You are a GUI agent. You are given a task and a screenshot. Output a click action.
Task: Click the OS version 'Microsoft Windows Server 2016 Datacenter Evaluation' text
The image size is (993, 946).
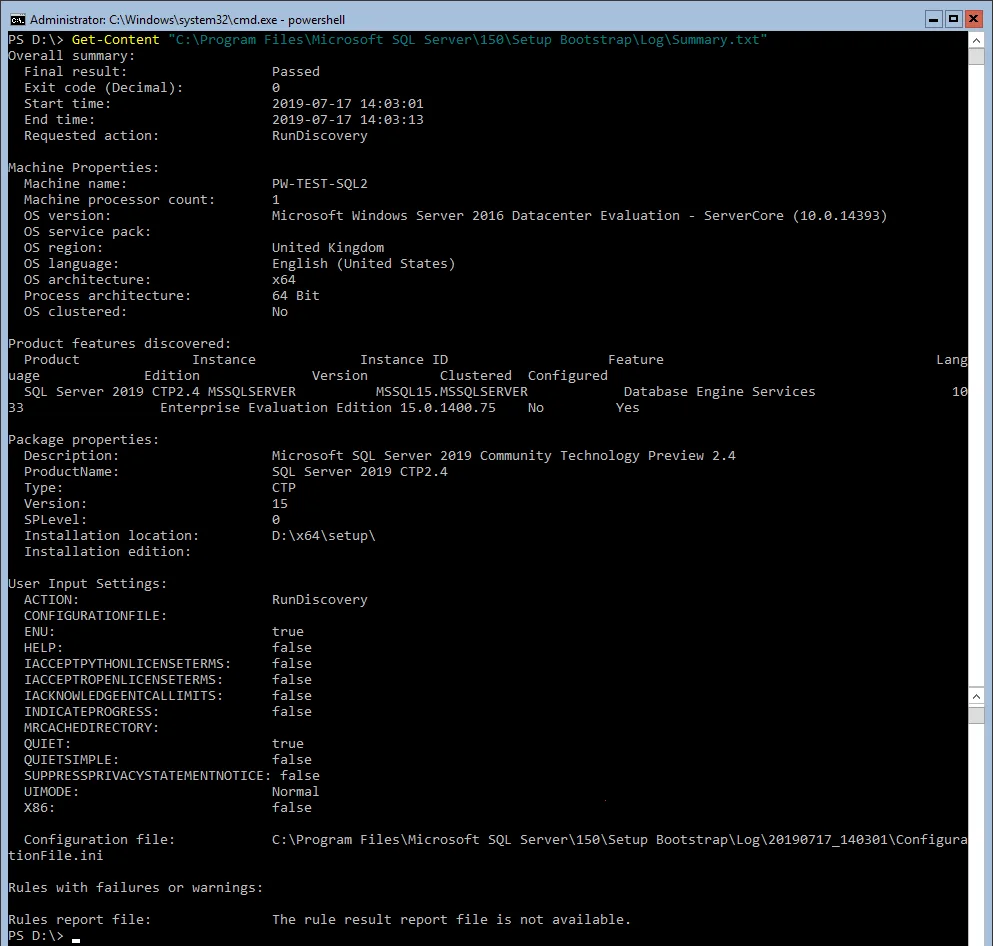476,216
